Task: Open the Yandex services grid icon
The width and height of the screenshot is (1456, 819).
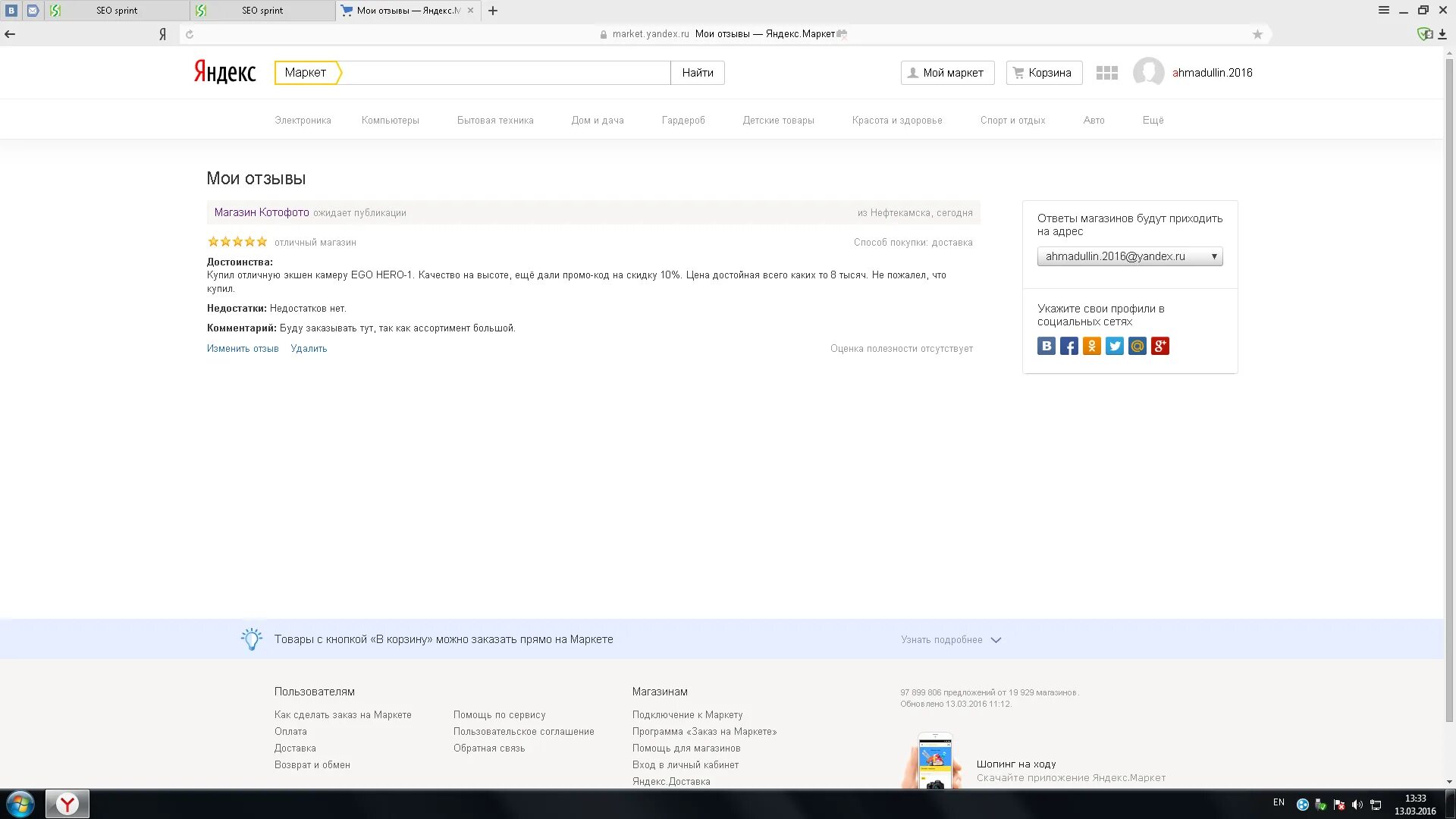Action: [1107, 73]
